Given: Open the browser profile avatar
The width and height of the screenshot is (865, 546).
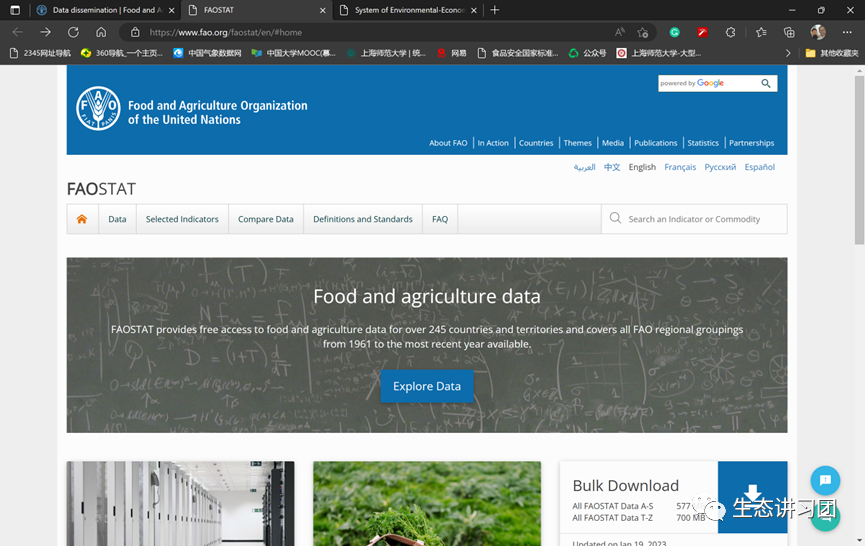Looking at the screenshot, I should tap(818, 32).
